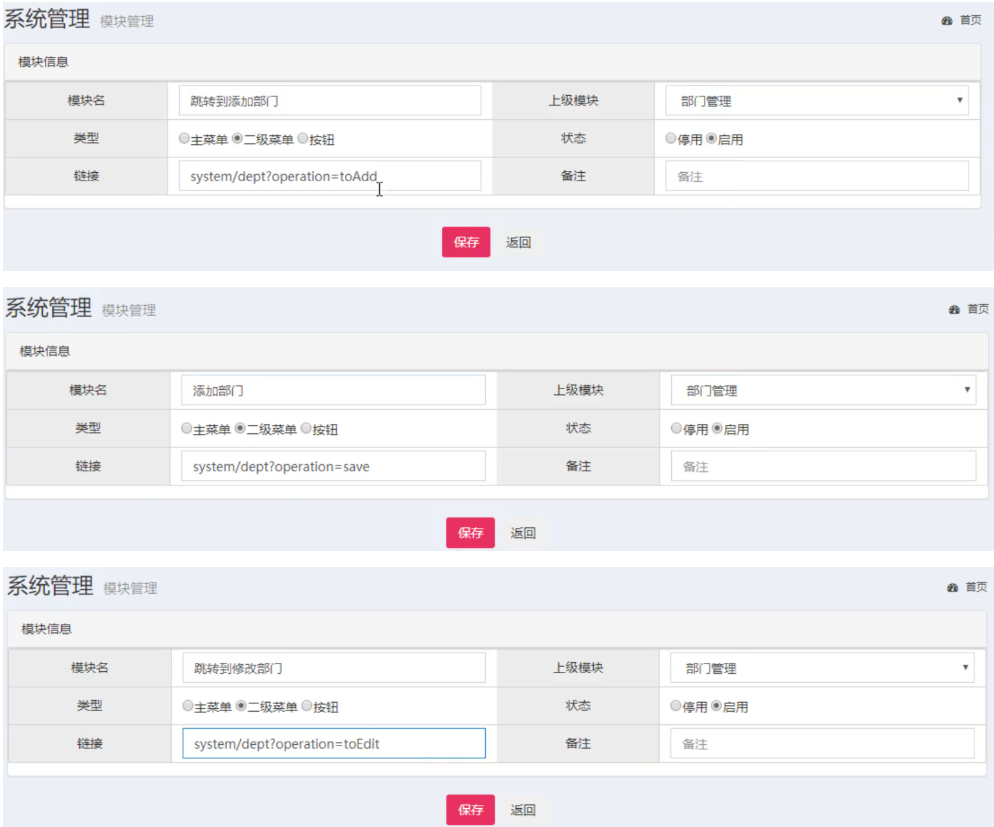Click 返回 button below toAdd link form
This screenshot has width=994, height=827.
[519, 242]
